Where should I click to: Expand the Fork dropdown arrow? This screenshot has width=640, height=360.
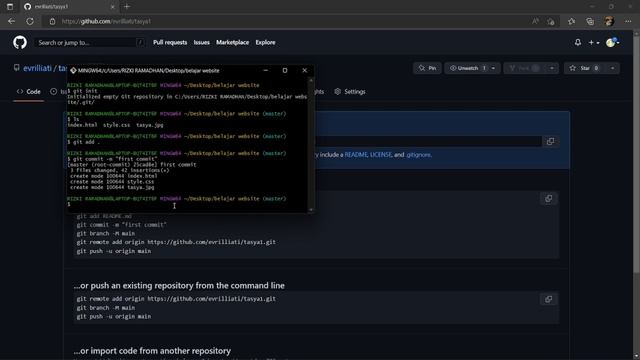(552, 68)
